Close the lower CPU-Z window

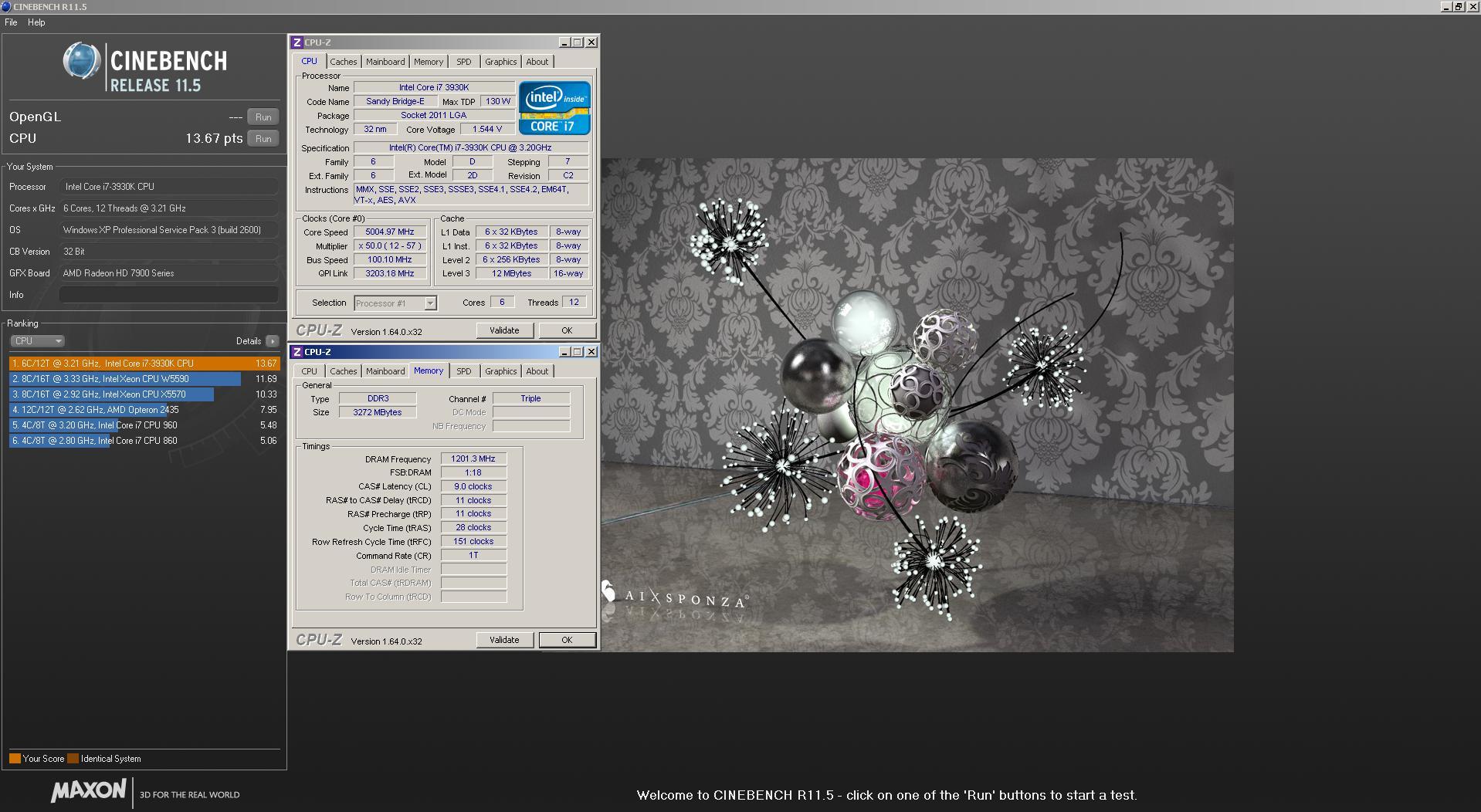point(591,352)
